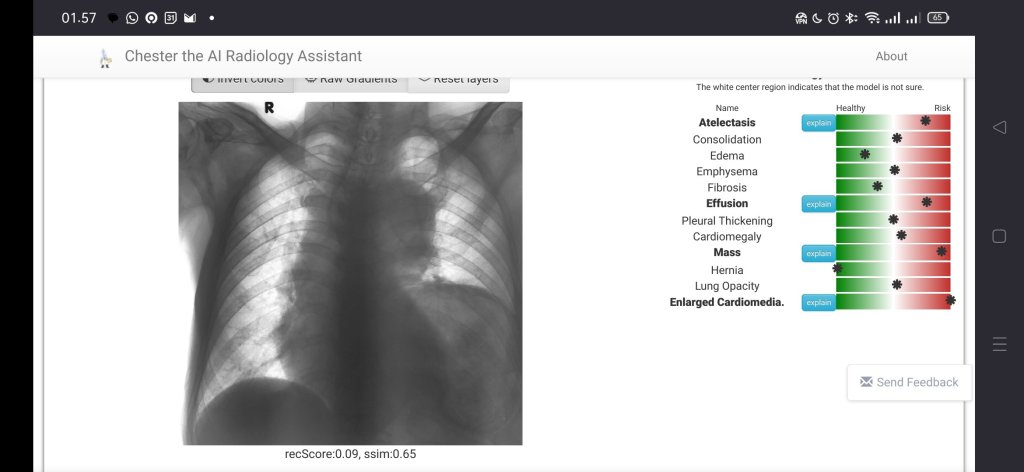Click the Hernia score marker
1024x472 pixels.
[x=837, y=268]
